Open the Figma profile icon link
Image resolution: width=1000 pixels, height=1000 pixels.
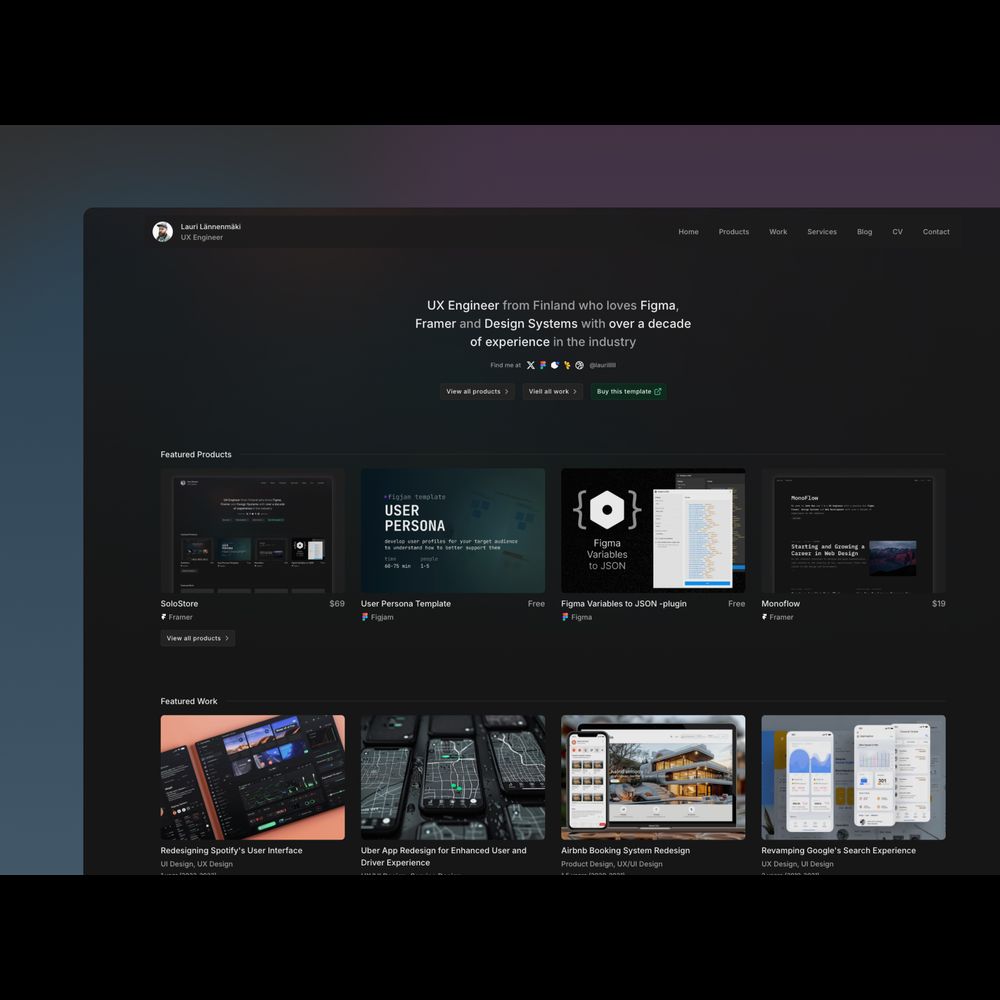[x=543, y=366]
